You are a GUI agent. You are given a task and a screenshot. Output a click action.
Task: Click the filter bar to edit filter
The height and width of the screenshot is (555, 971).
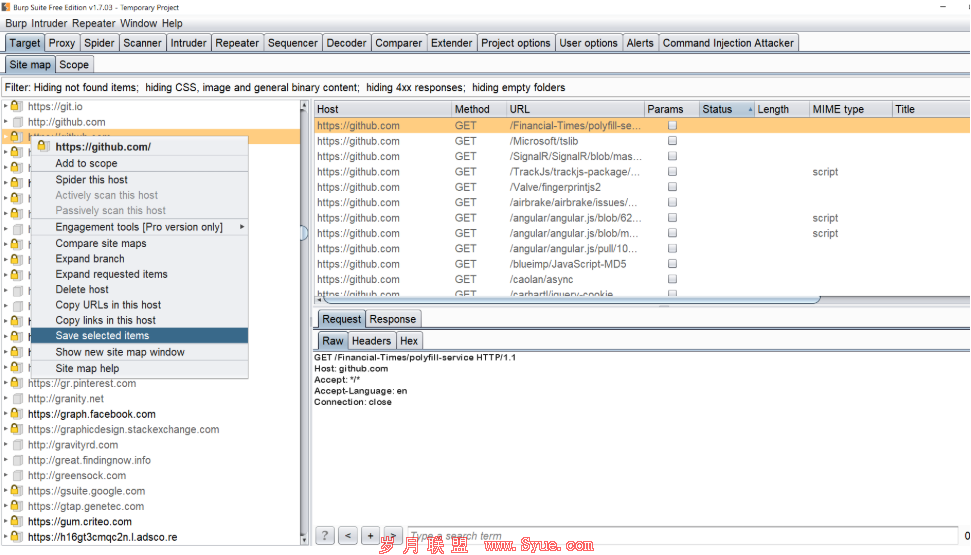[x=486, y=87]
